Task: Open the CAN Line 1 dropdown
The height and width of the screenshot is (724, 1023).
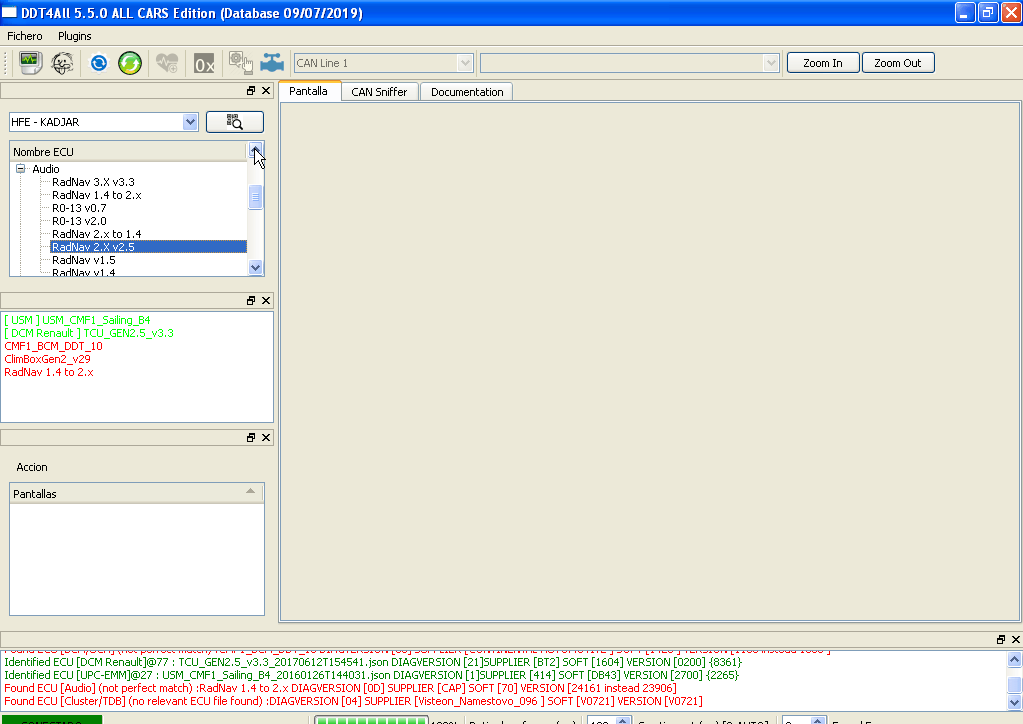Action: click(465, 63)
